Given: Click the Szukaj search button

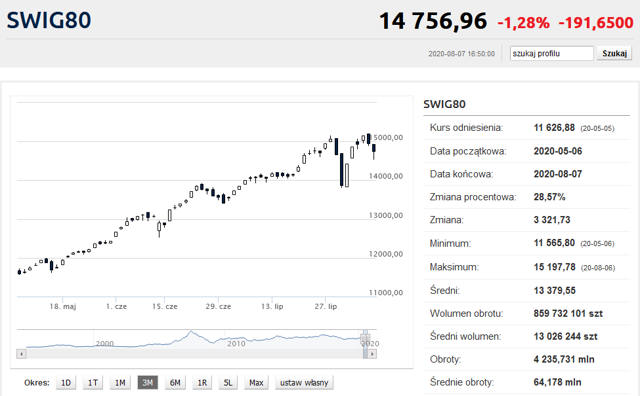Looking at the screenshot, I should [614, 53].
